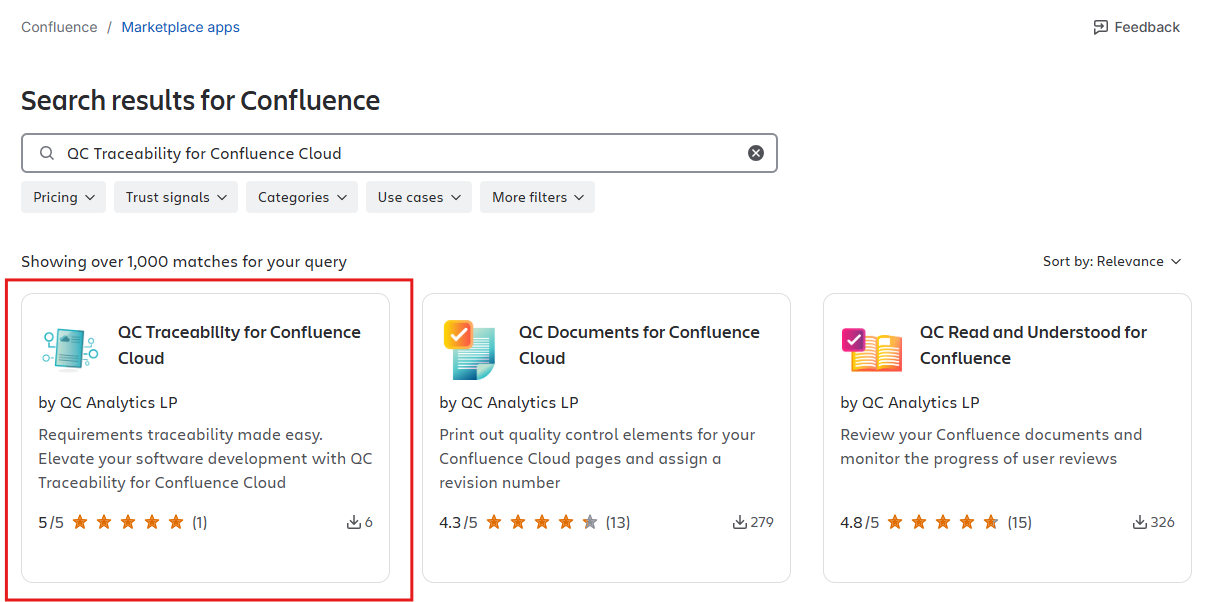The height and width of the screenshot is (602, 1212).
Task: Click 'Showing over 1,000 matches for your query'
Action: tap(184, 262)
